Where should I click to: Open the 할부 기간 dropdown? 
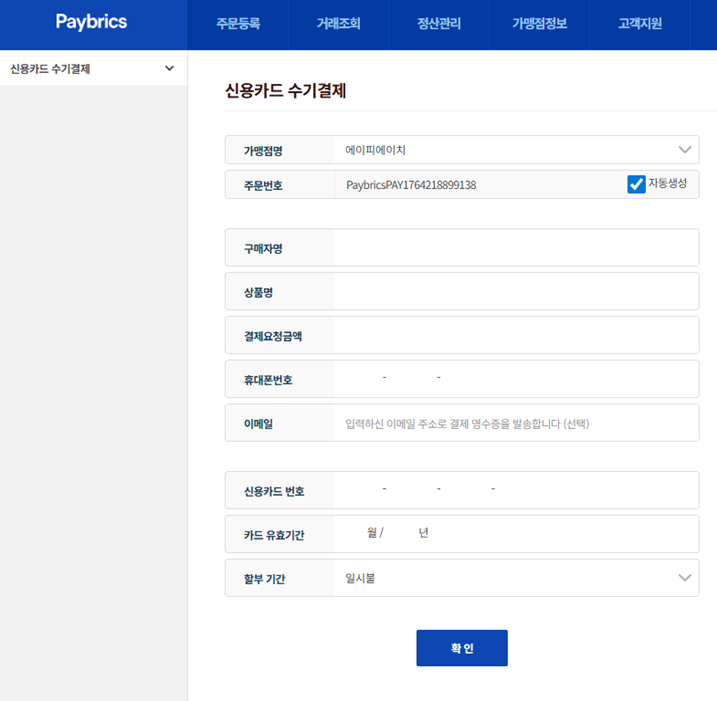click(684, 578)
